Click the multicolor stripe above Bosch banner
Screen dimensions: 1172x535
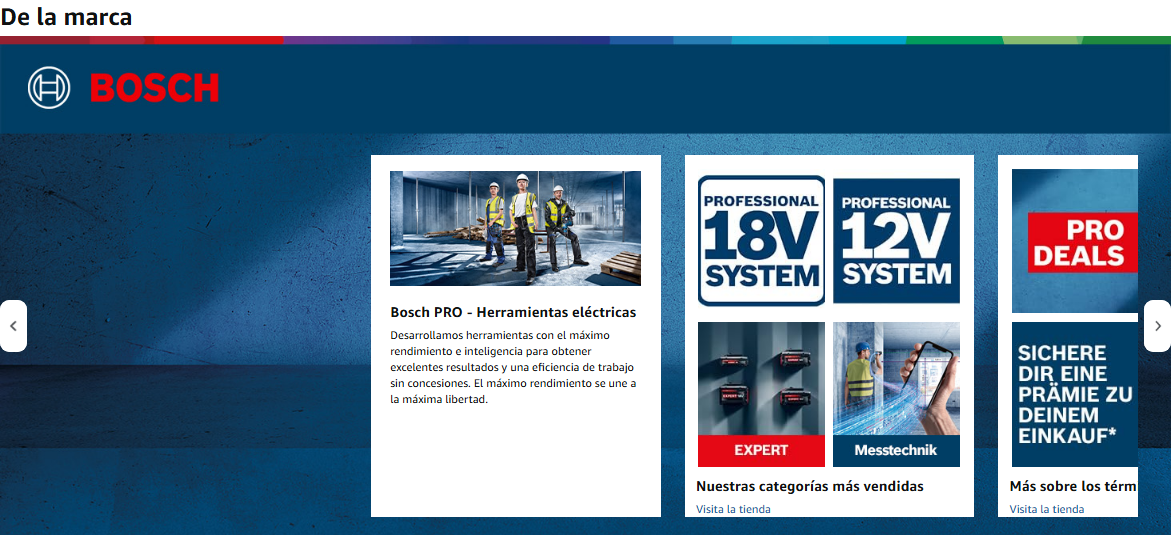tap(585, 40)
